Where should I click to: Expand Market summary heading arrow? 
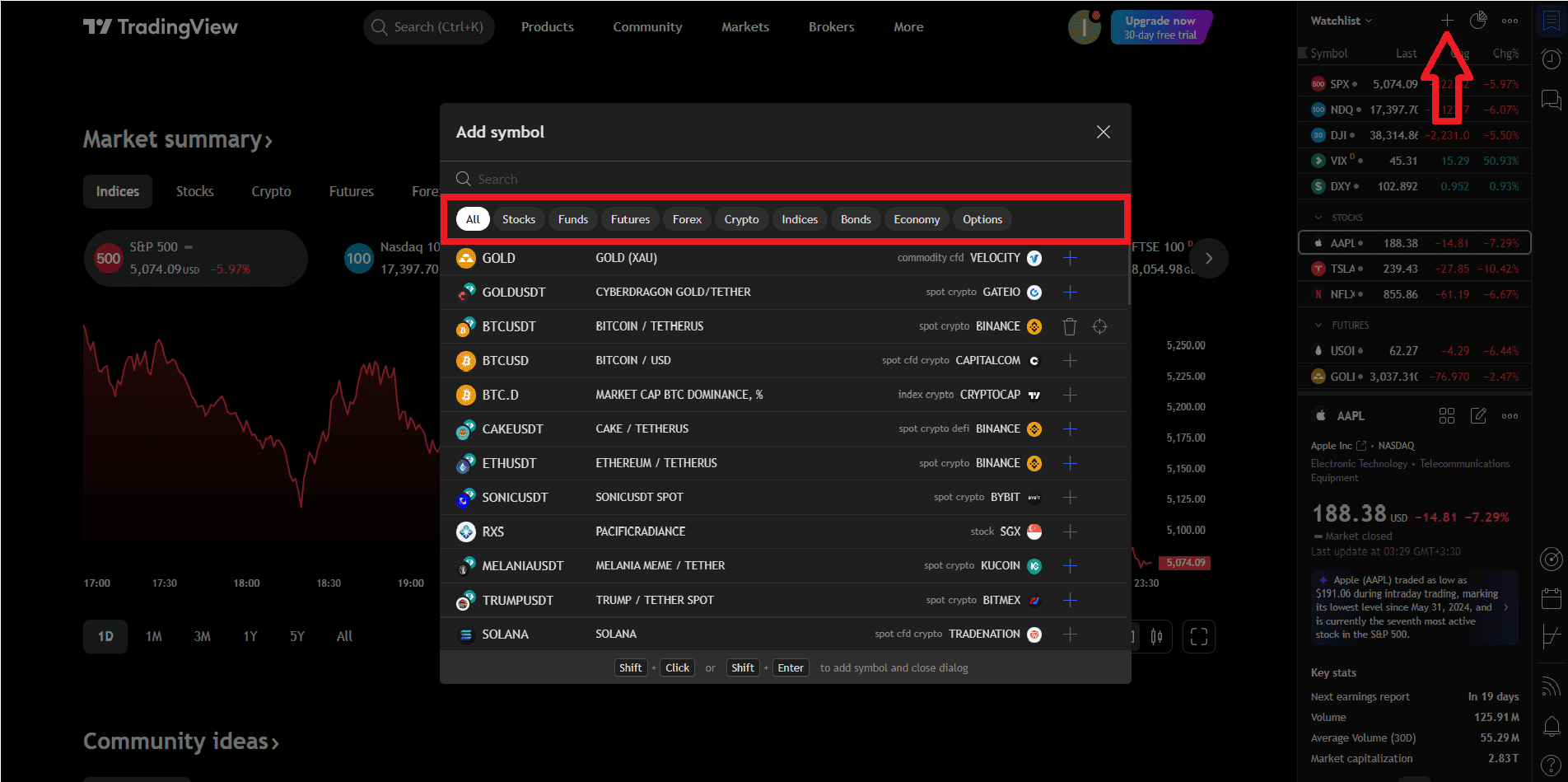pyautogui.click(x=268, y=142)
